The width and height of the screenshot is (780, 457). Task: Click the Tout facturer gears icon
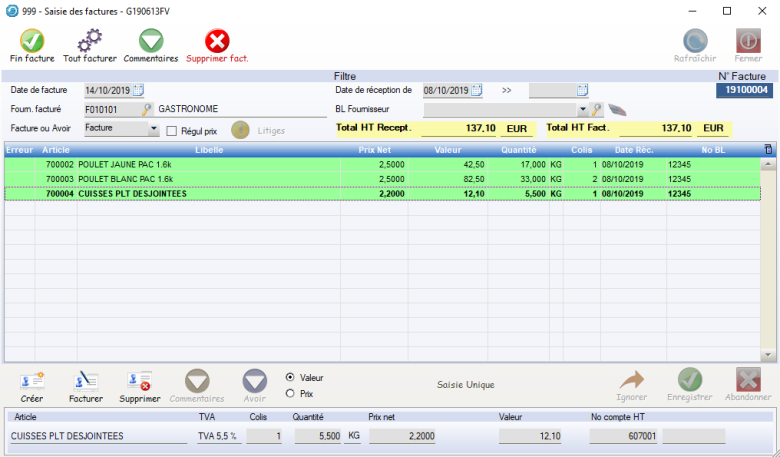[x=90, y=41]
